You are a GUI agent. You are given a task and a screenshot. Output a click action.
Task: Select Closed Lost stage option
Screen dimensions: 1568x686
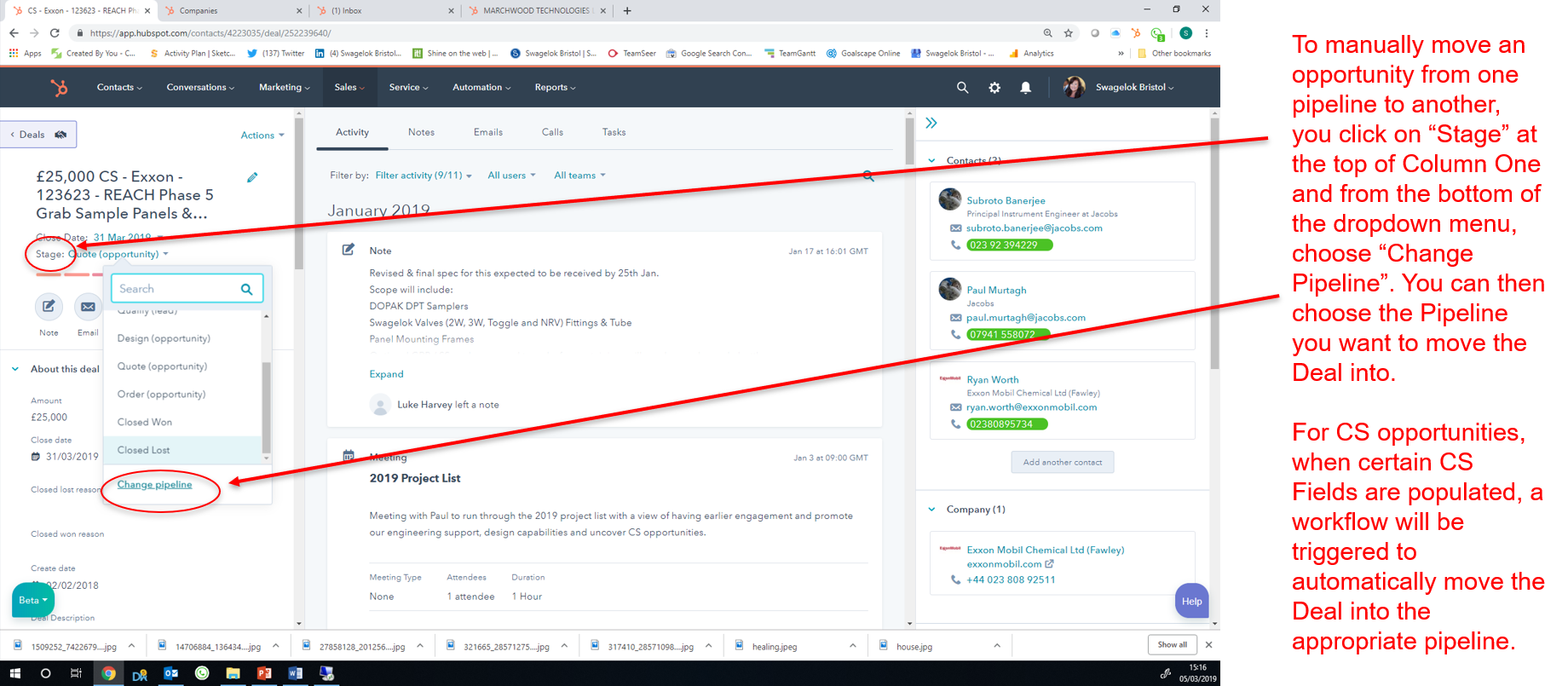pos(182,450)
